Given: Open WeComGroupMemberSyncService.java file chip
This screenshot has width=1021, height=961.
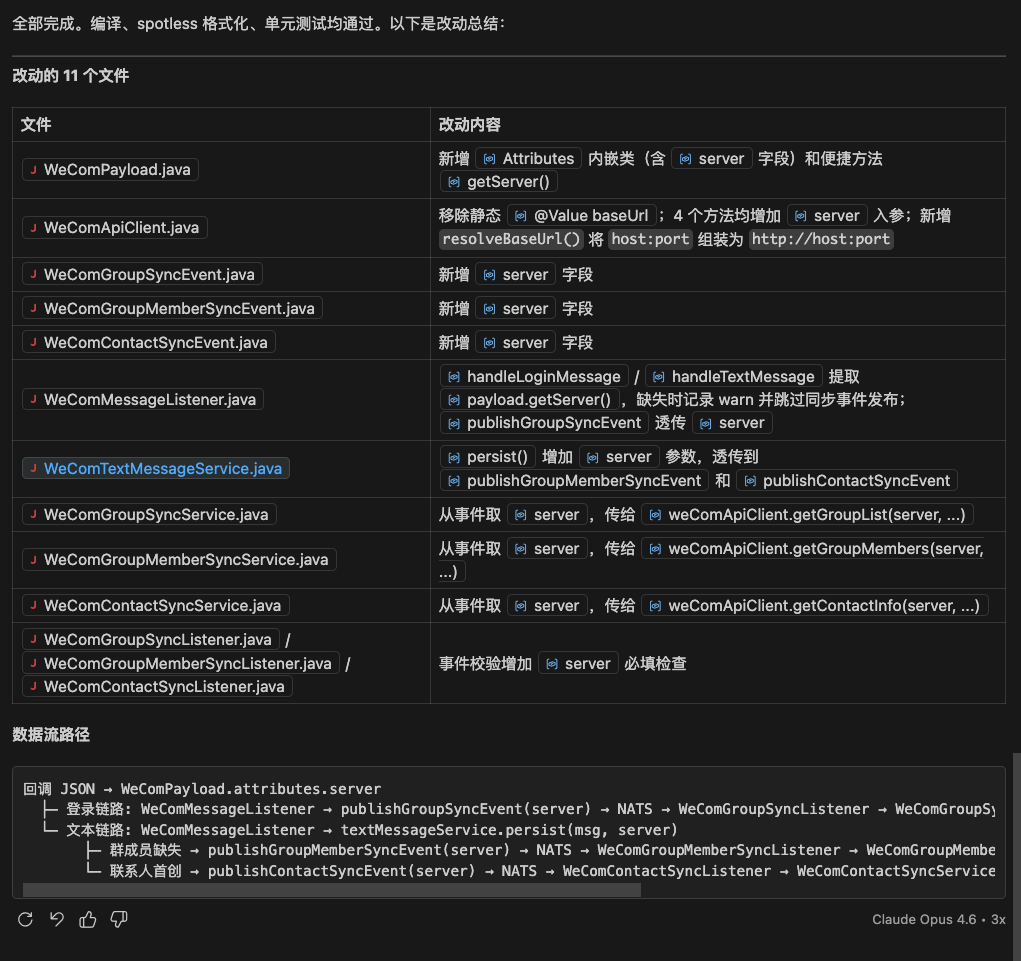Looking at the screenshot, I should tap(179, 559).
